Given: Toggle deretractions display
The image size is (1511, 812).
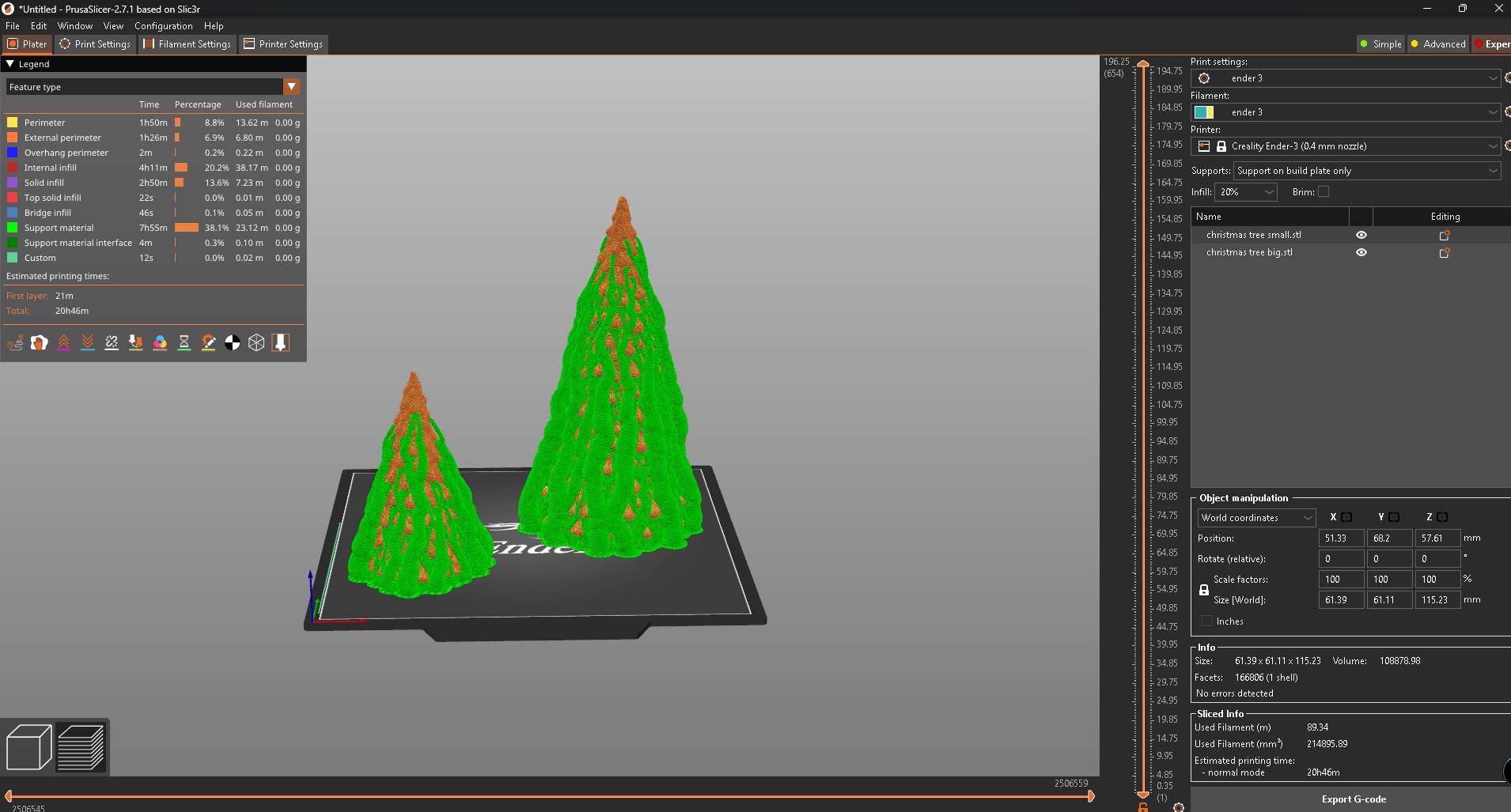Looking at the screenshot, I should click(88, 343).
